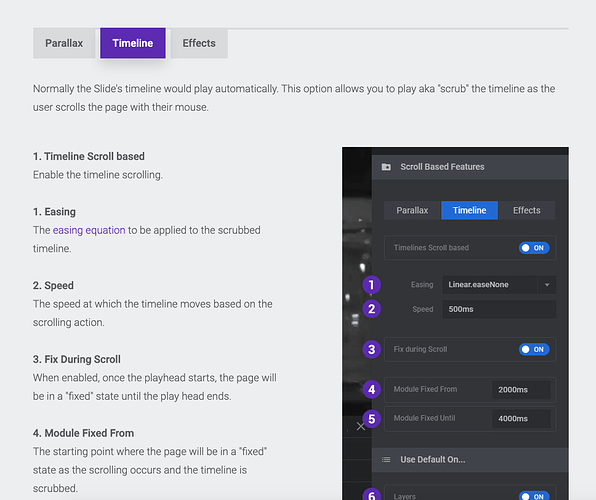The height and width of the screenshot is (500, 596).
Task: Click the purple number 1 marker
Action: tap(371, 285)
